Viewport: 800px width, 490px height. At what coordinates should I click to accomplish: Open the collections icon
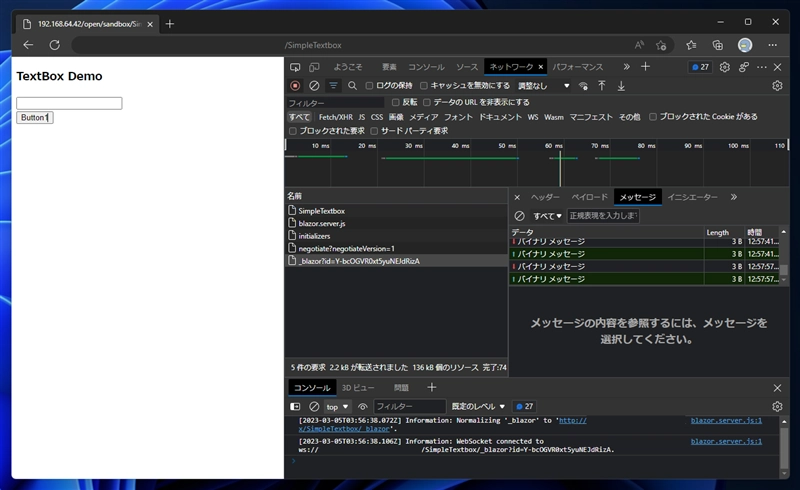[x=718, y=45]
